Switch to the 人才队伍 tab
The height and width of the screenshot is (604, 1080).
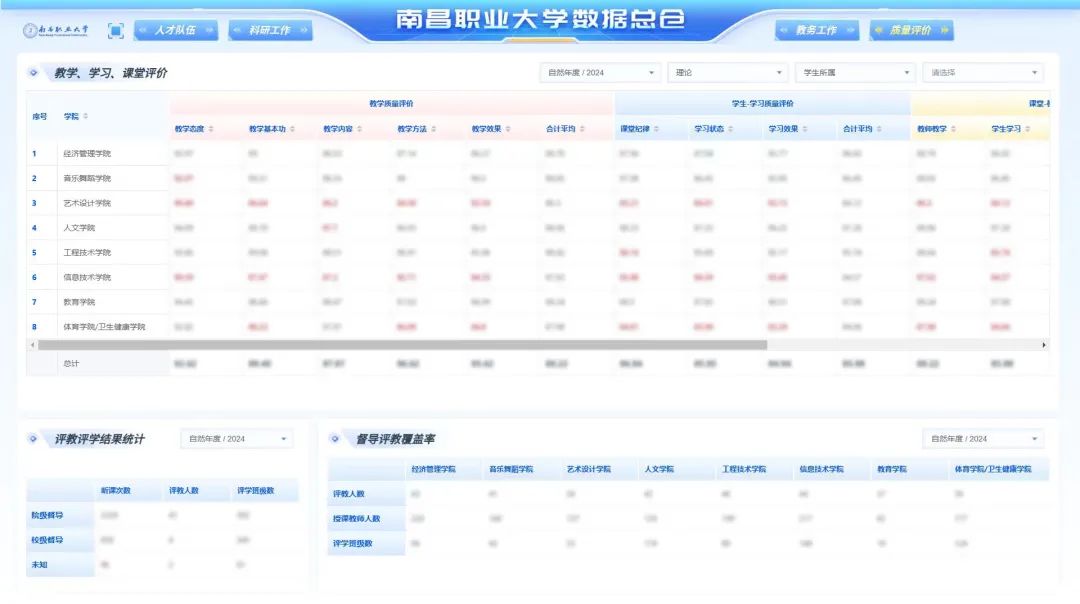[x=176, y=31]
